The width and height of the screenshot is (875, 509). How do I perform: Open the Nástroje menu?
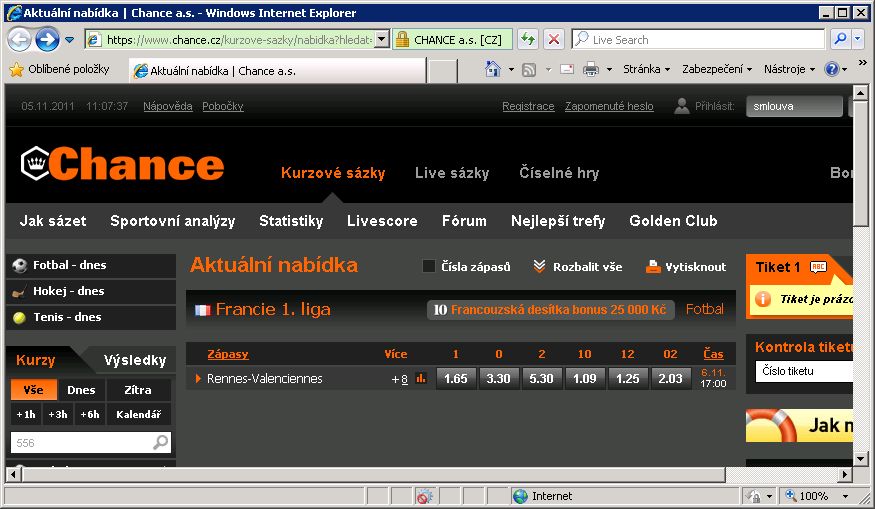789,69
